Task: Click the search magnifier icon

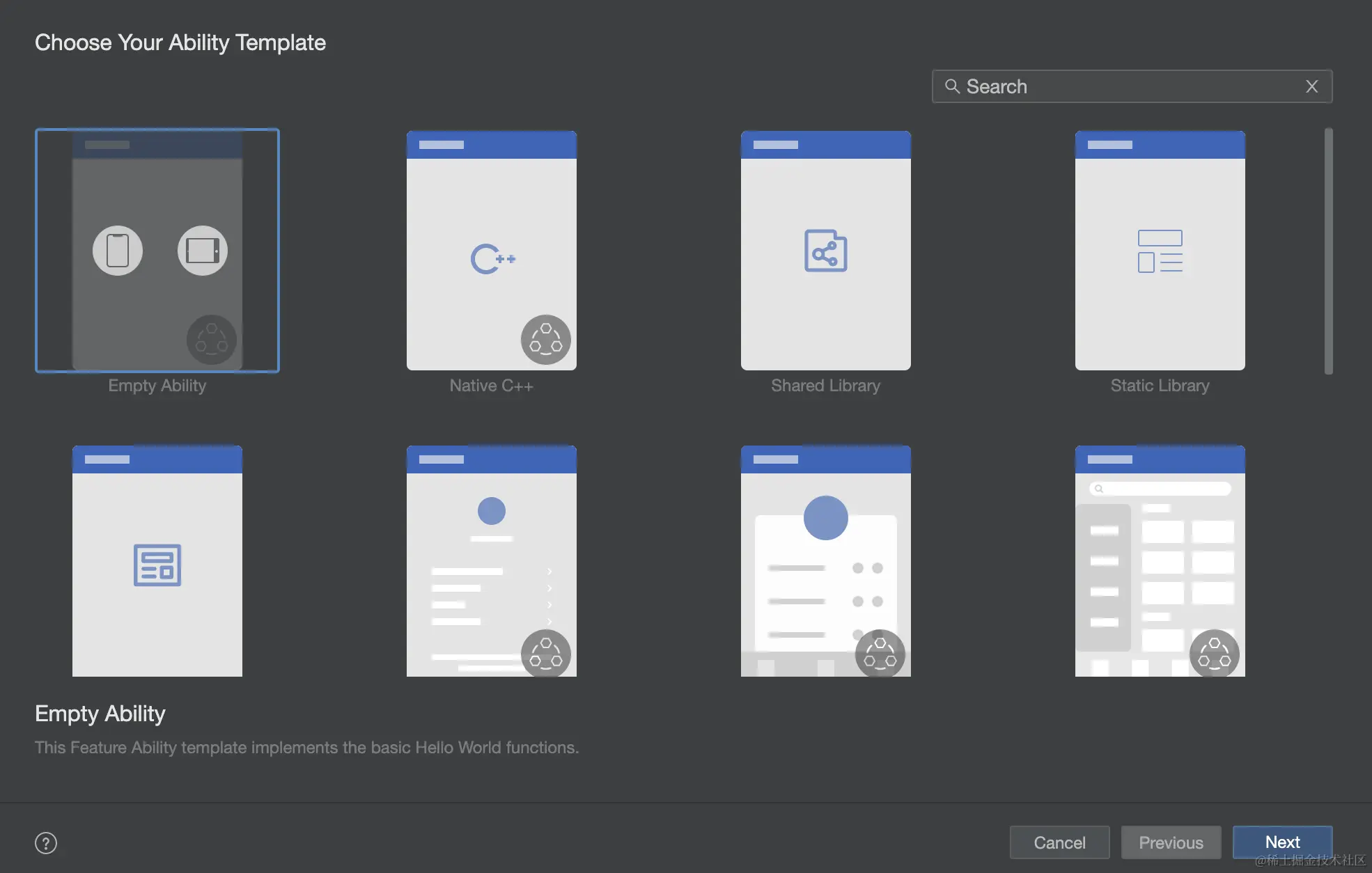Action: coord(952,86)
